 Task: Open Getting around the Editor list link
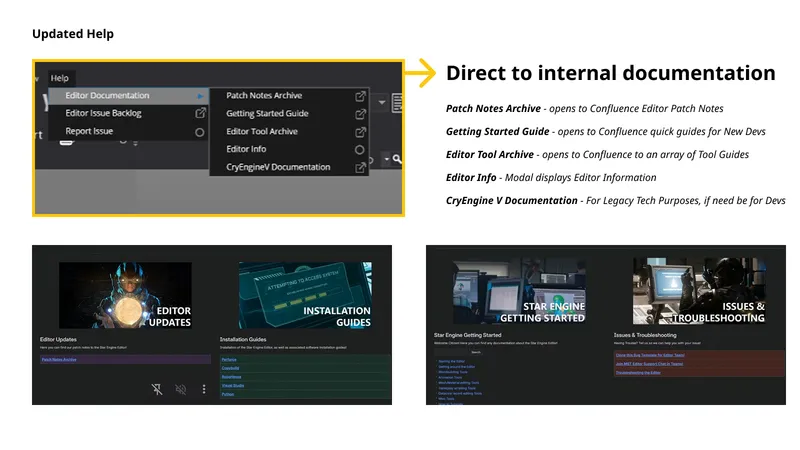[x=457, y=367]
